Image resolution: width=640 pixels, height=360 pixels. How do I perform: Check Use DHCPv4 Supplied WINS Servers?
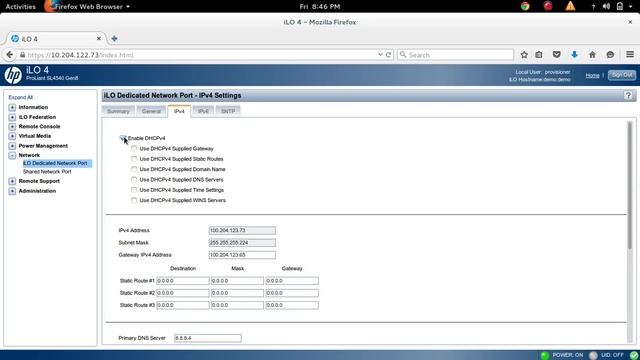[x=134, y=200]
